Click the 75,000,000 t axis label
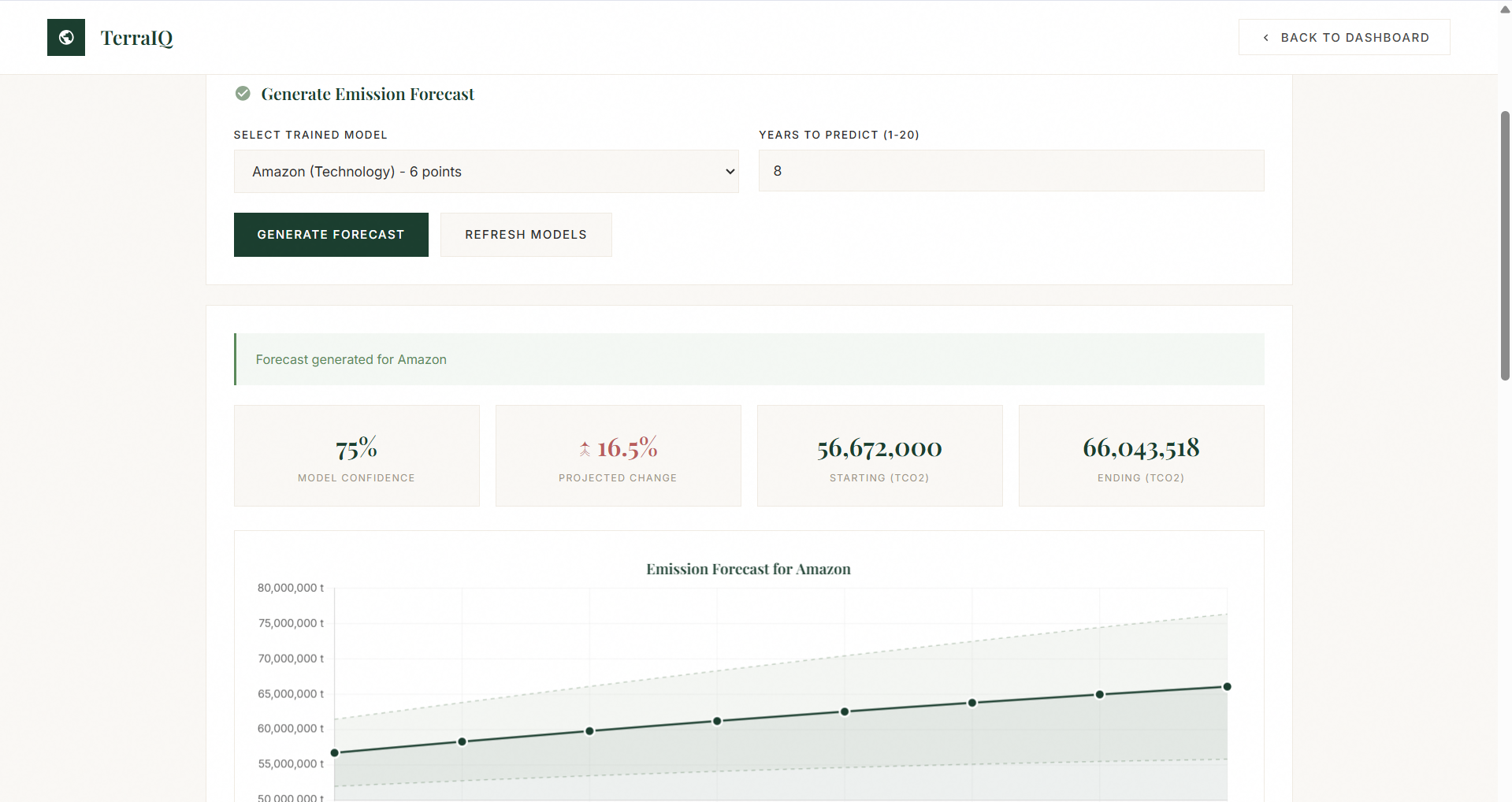The width and height of the screenshot is (1512, 802). tap(291, 623)
